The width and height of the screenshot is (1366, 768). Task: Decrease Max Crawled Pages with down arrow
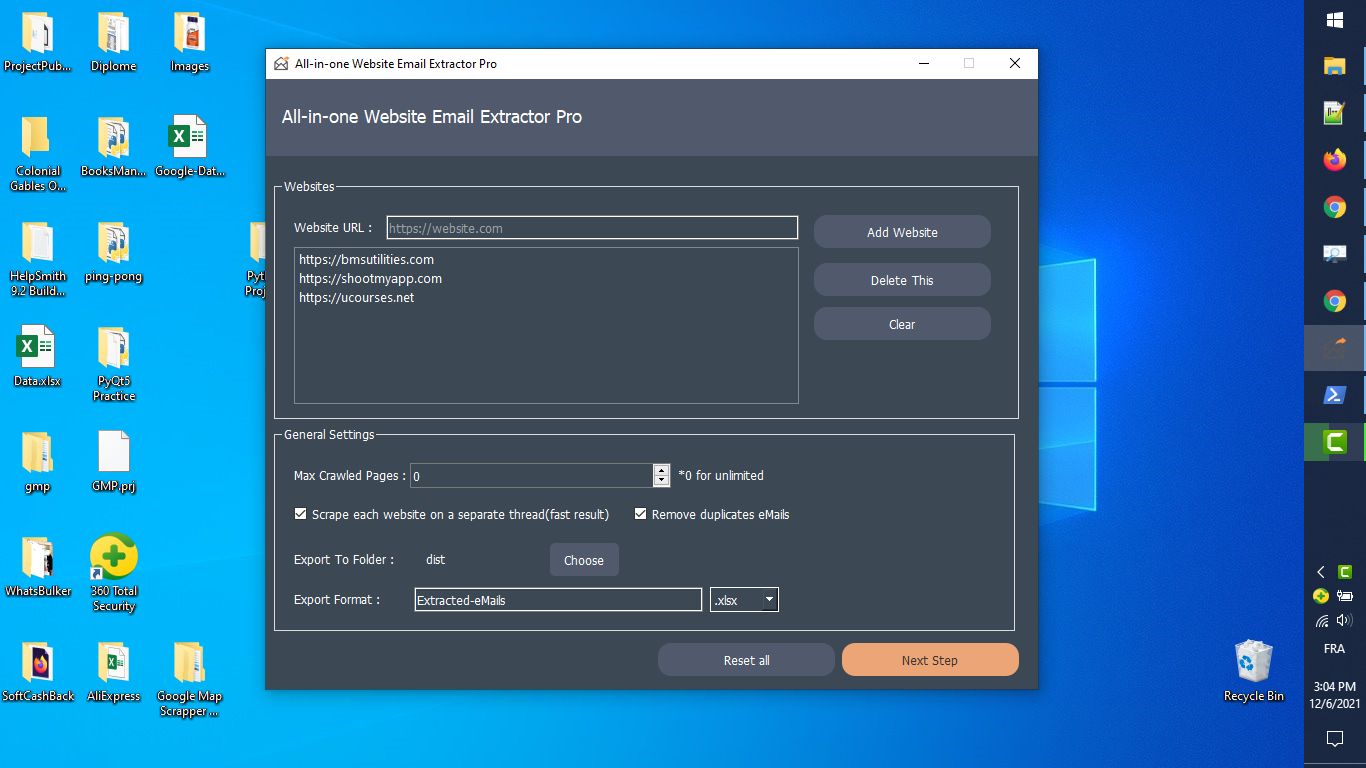(661, 481)
